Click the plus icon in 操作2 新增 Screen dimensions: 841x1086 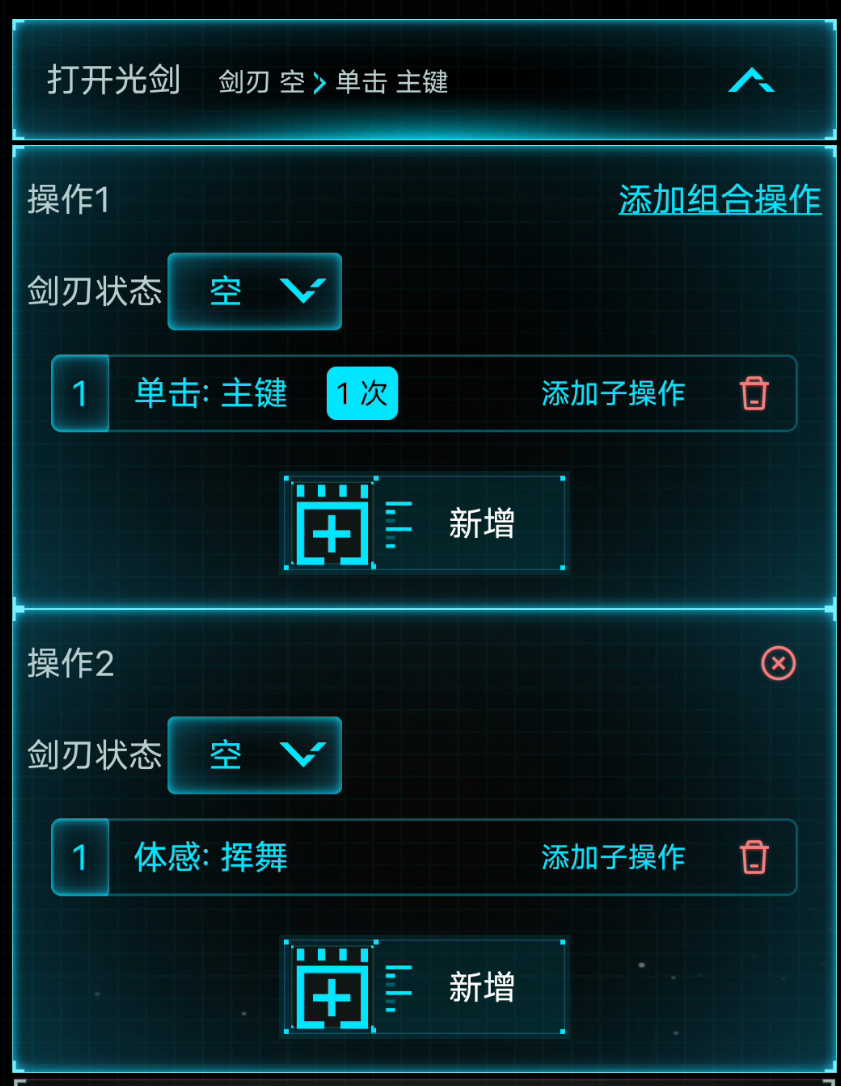click(332, 988)
